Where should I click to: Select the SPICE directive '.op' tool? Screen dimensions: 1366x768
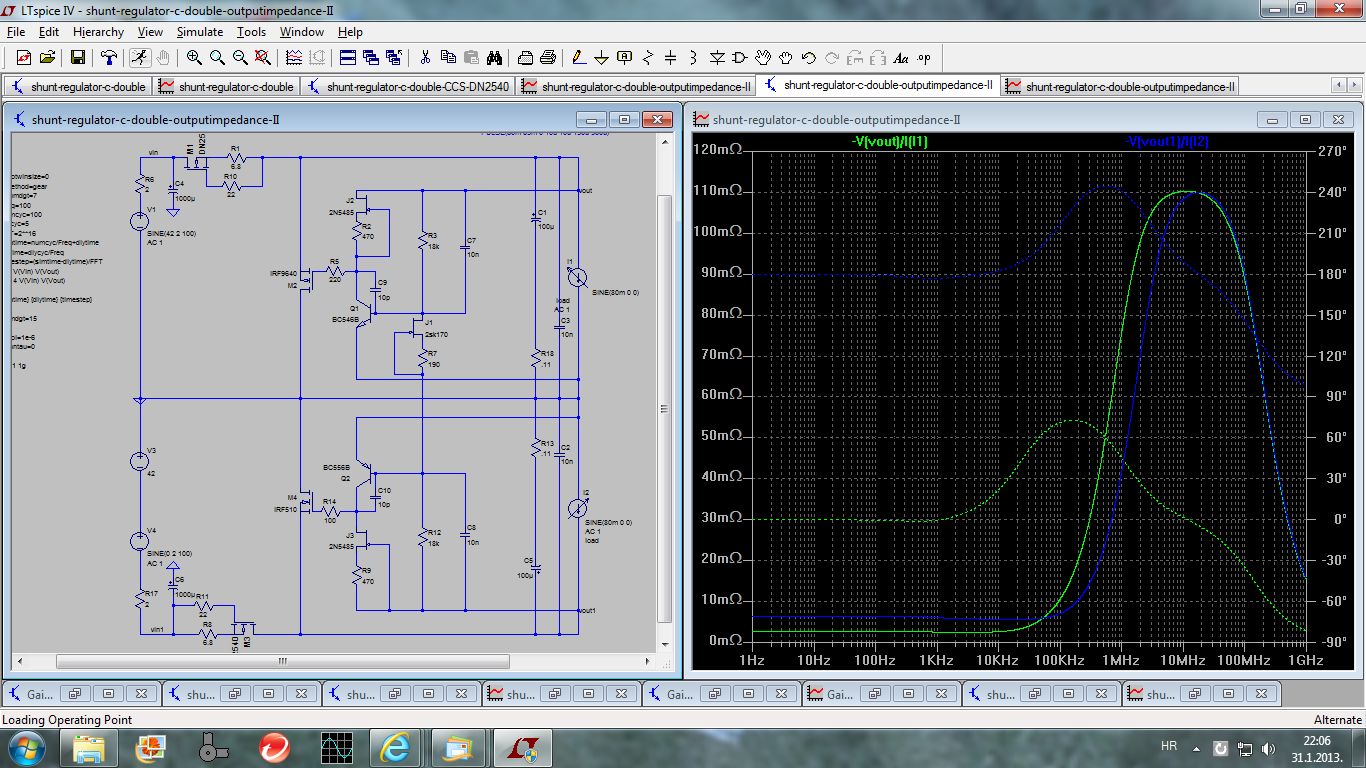[x=924, y=58]
